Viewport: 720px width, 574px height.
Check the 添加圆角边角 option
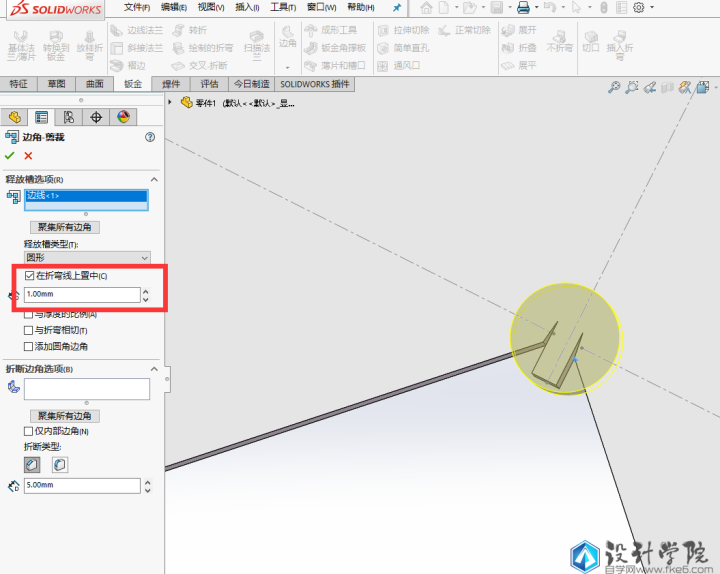pyautogui.click(x=29, y=346)
